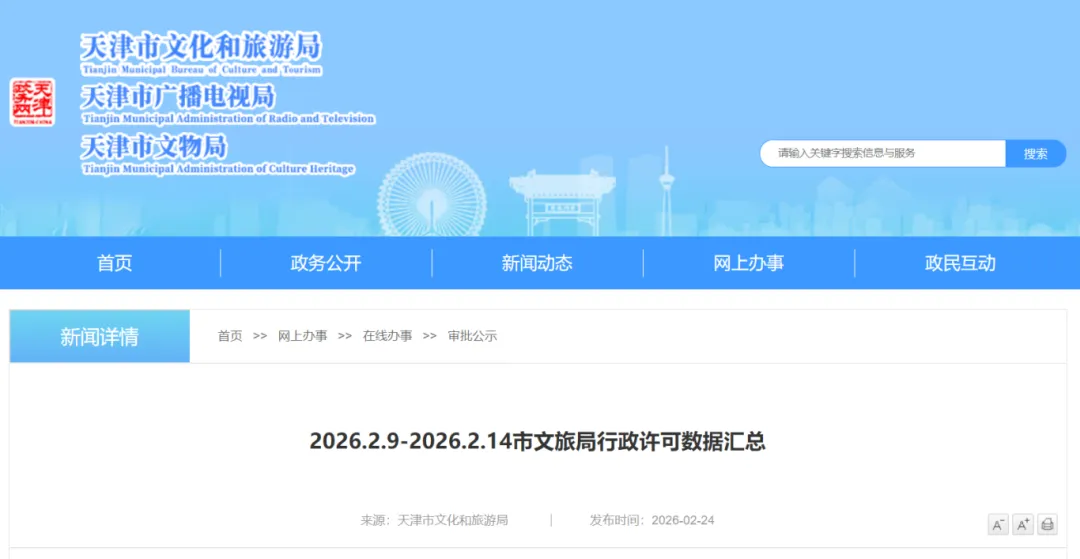Click the 网上办事 breadcrumb link
The width and height of the screenshot is (1080, 559).
click(302, 336)
